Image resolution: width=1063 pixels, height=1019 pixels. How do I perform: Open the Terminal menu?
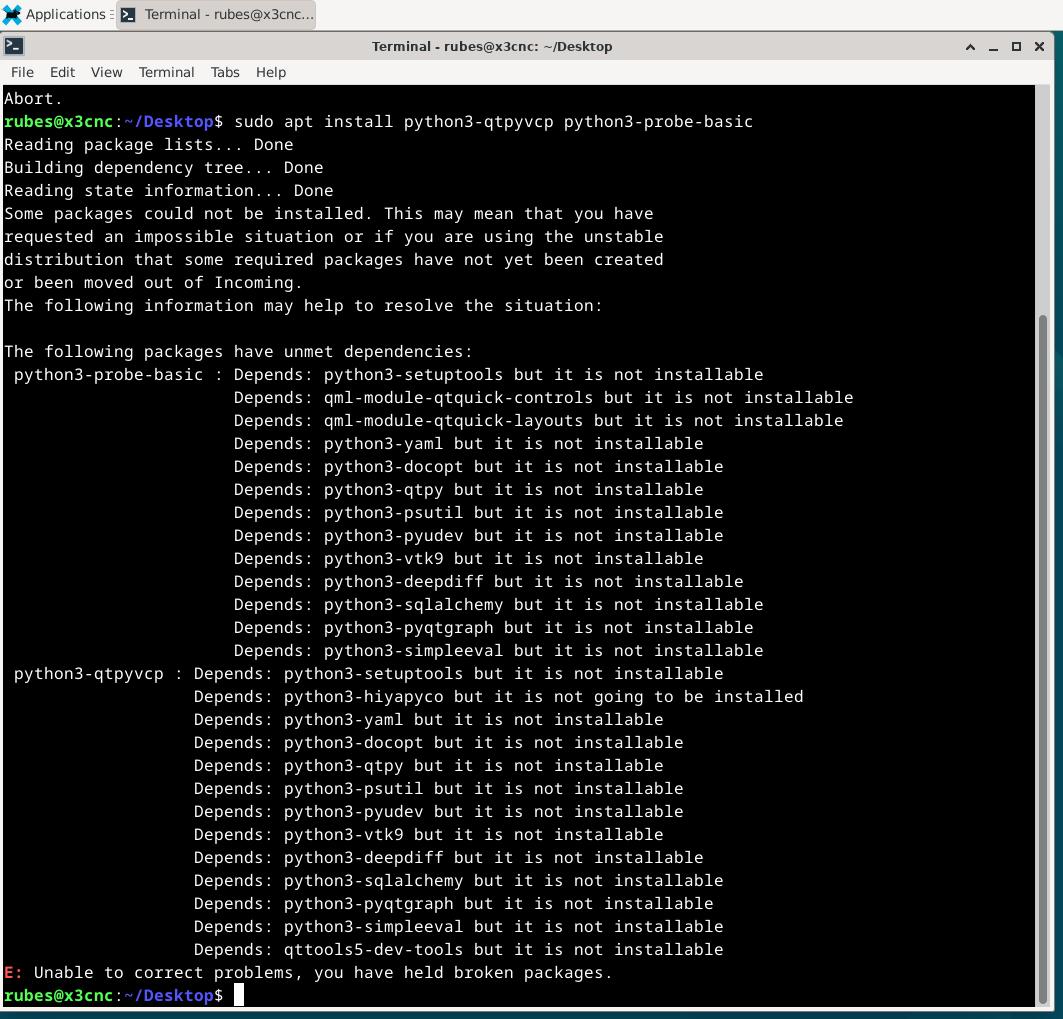click(x=166, y=72)
